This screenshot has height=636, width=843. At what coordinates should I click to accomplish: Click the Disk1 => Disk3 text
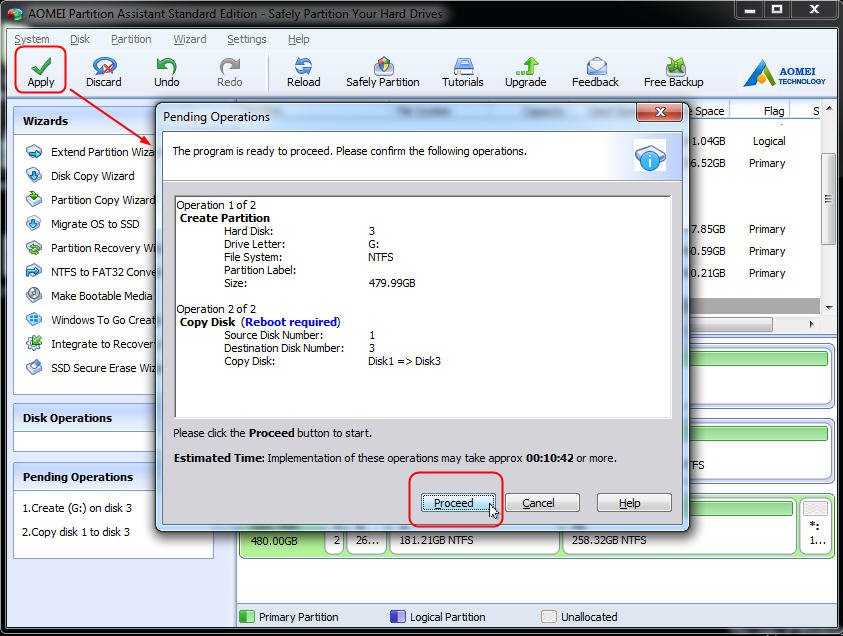[x=404, y=361]
